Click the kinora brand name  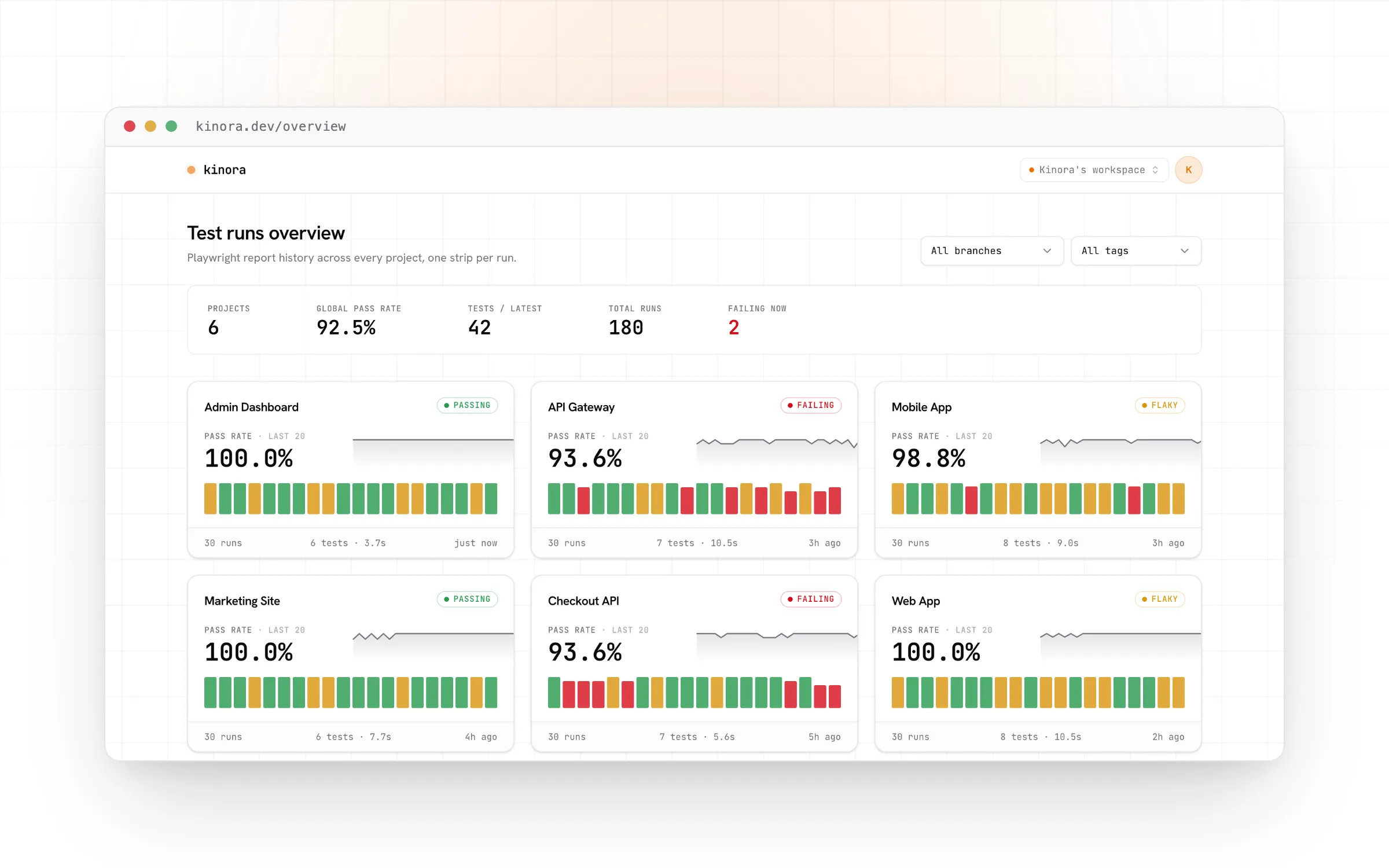225,170
